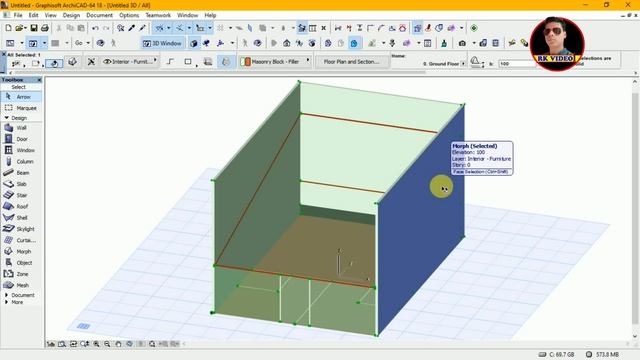This screenshot has width=640, height=360.
Task: Toggle the highlighted blue 3D view mode icon
Action: click(354, 43)
